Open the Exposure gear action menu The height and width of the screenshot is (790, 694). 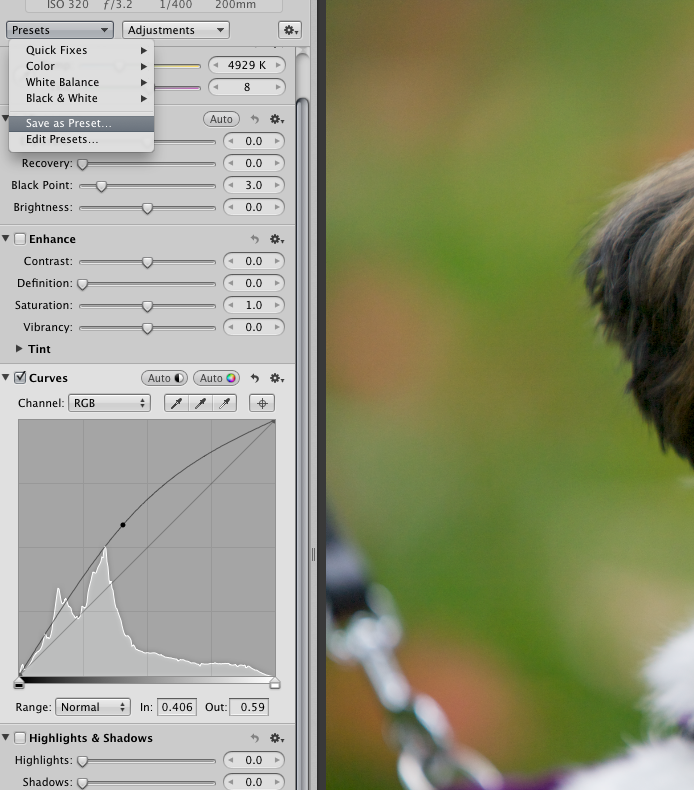click(277, 119)
